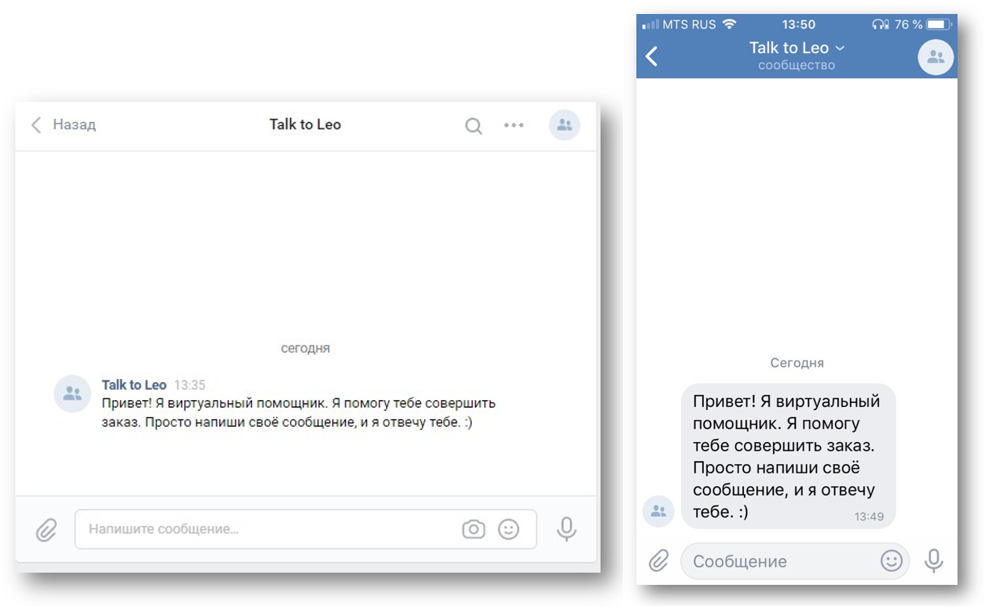Expand the mobile Talk to Leo dropdown chevron

point(840,48)
